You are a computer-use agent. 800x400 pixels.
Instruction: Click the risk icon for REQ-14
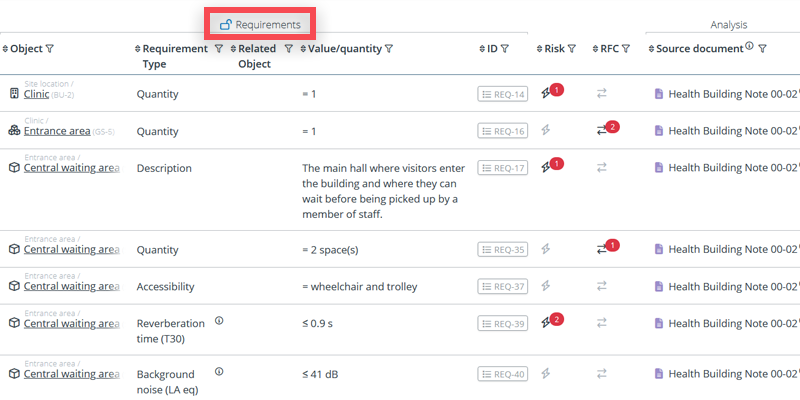546,94
